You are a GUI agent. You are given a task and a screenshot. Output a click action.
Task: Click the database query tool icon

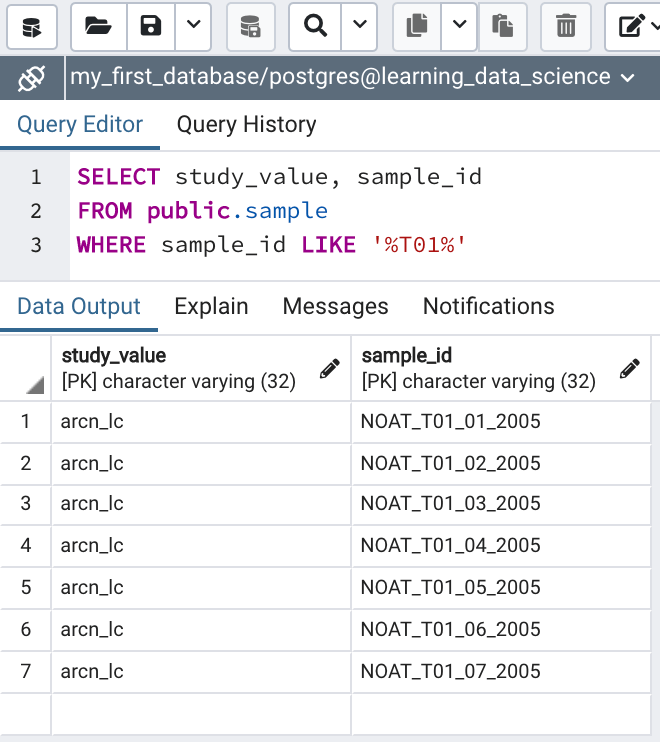click(32, 26)
